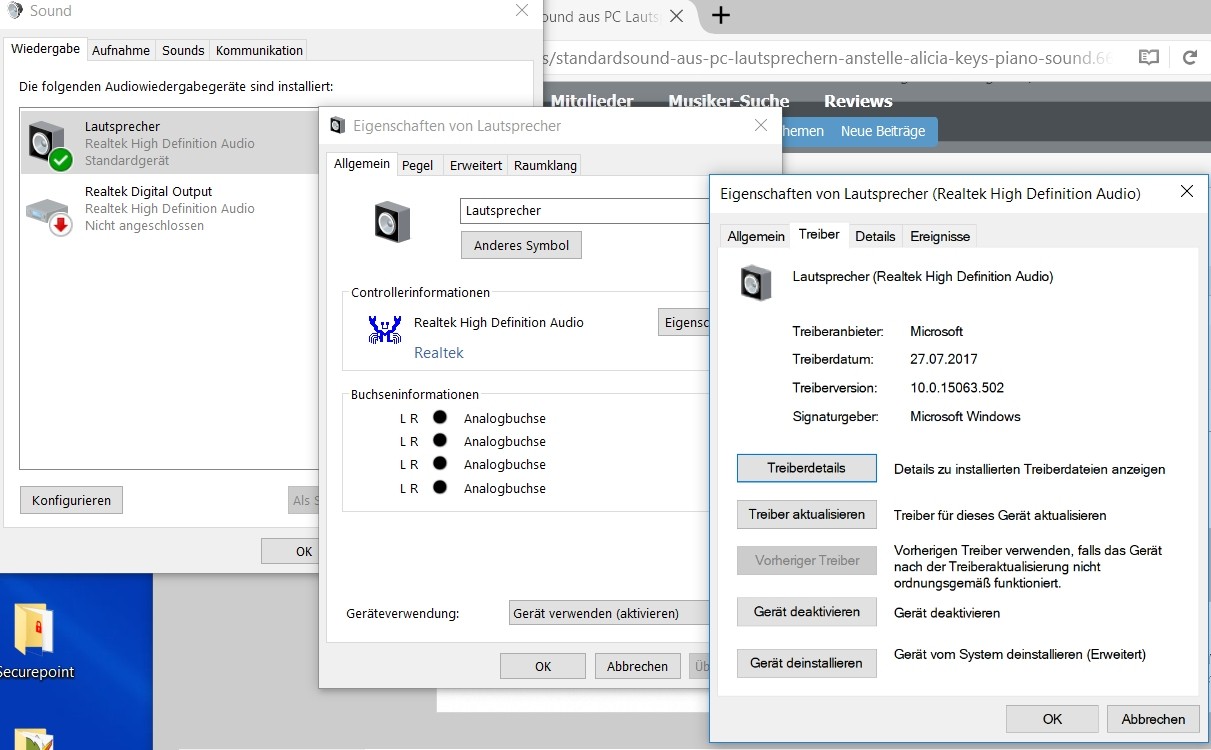Open the Musiker-Suche menu on the website
This screenshot has height=750, width=1211.
[729, 101]
